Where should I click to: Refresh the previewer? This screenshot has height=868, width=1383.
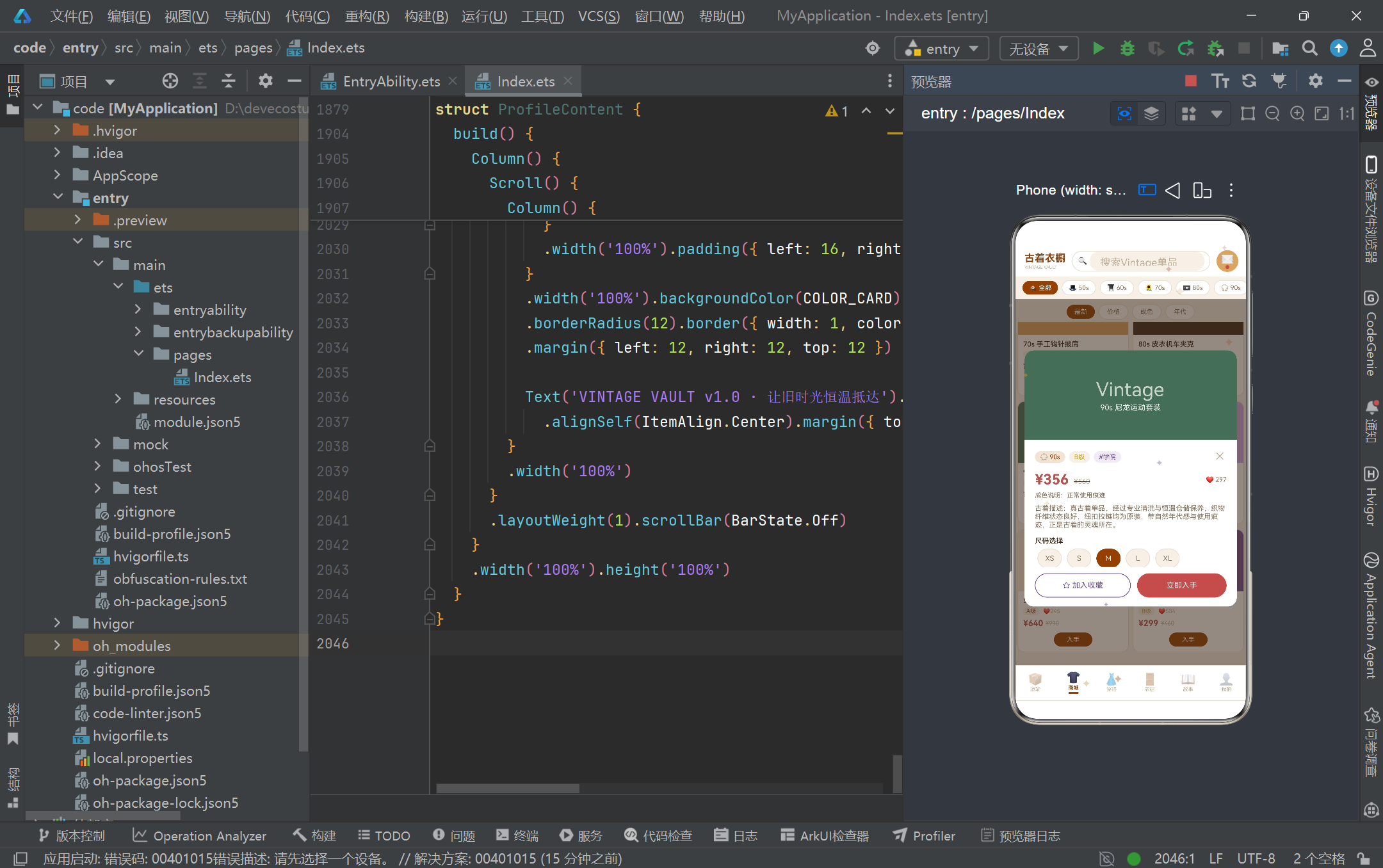1249,81
